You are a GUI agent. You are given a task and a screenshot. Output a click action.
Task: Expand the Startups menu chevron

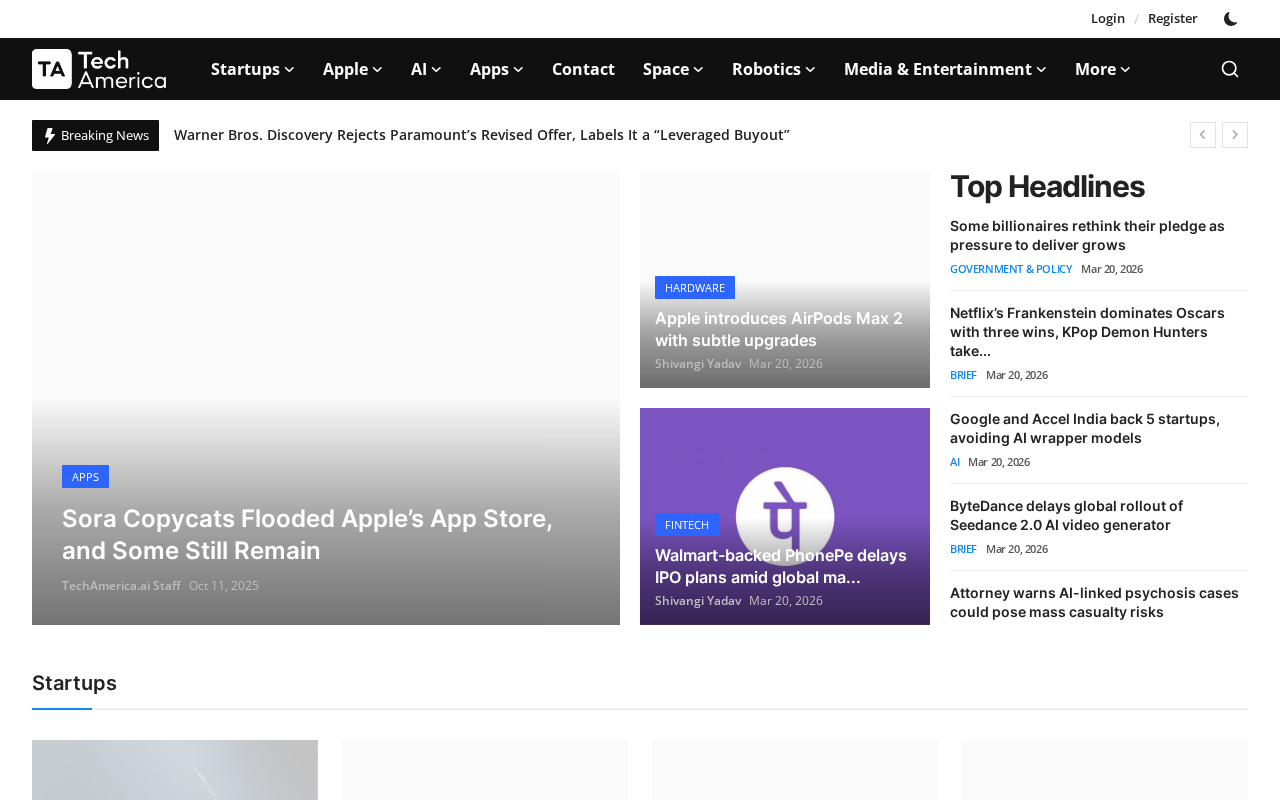(x=290, y=69)
